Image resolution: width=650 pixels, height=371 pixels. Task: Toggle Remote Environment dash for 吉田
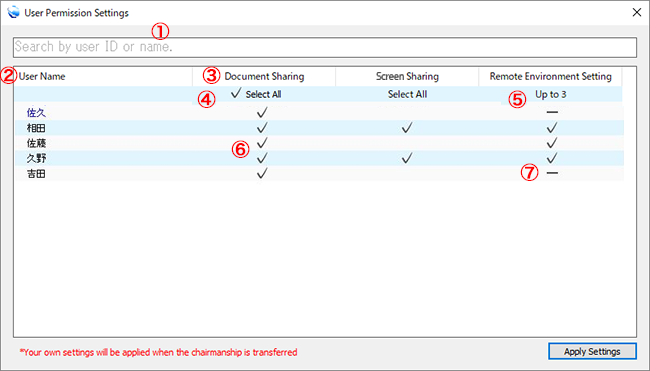[x=552, y=173]
